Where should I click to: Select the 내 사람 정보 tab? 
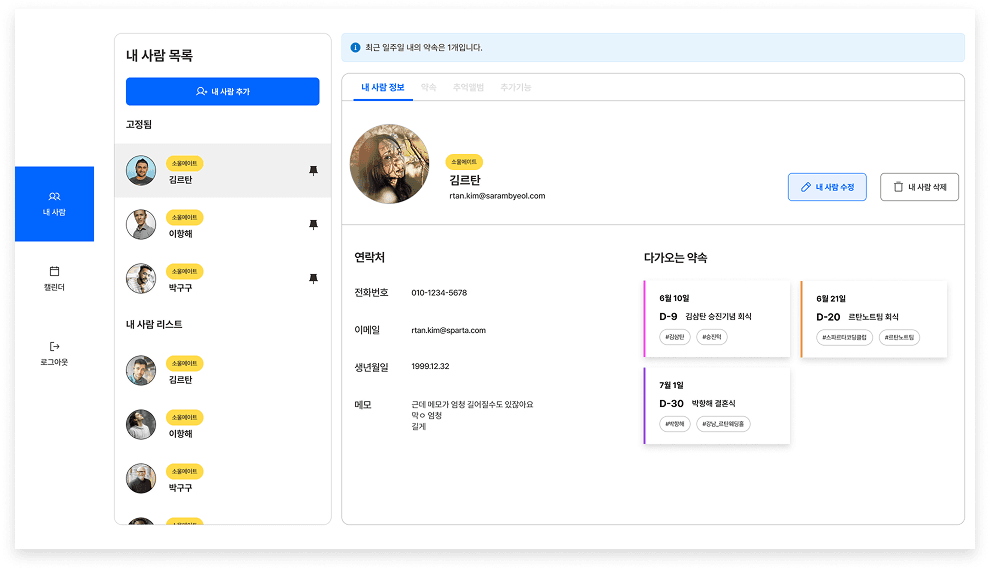coord(383,88)
